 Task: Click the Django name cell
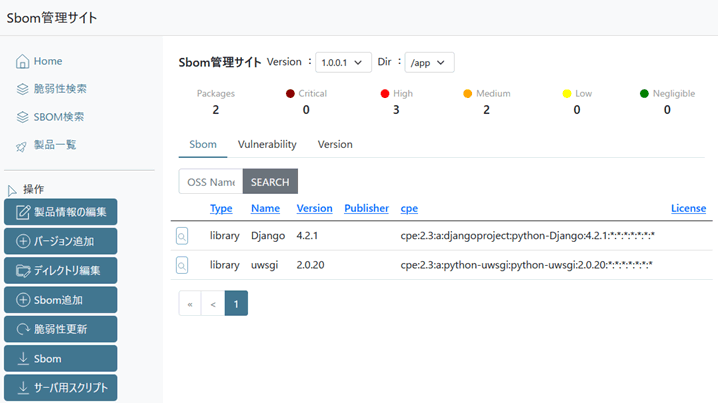click(x=268, y=236)
